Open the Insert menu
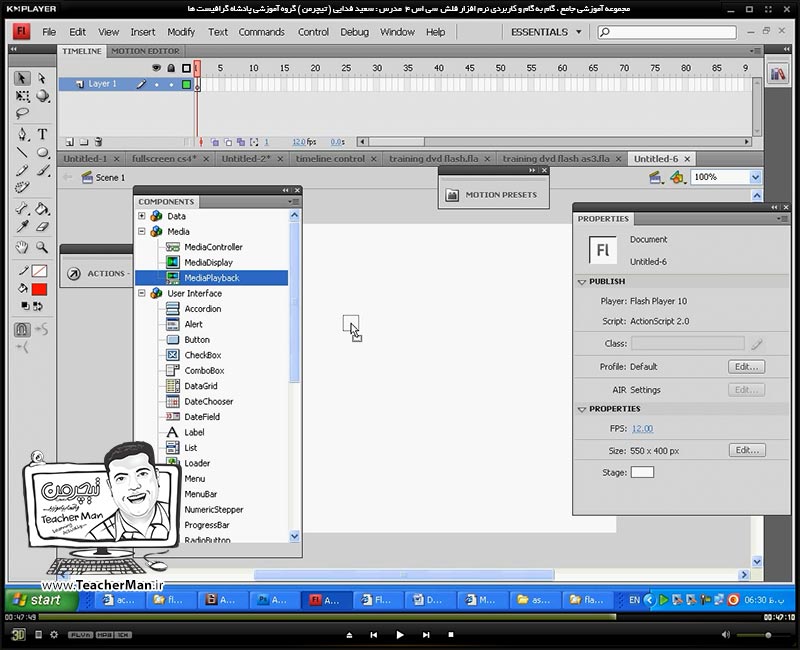Image resolution: width=800 pixels, height=650 pixels. 142,32
